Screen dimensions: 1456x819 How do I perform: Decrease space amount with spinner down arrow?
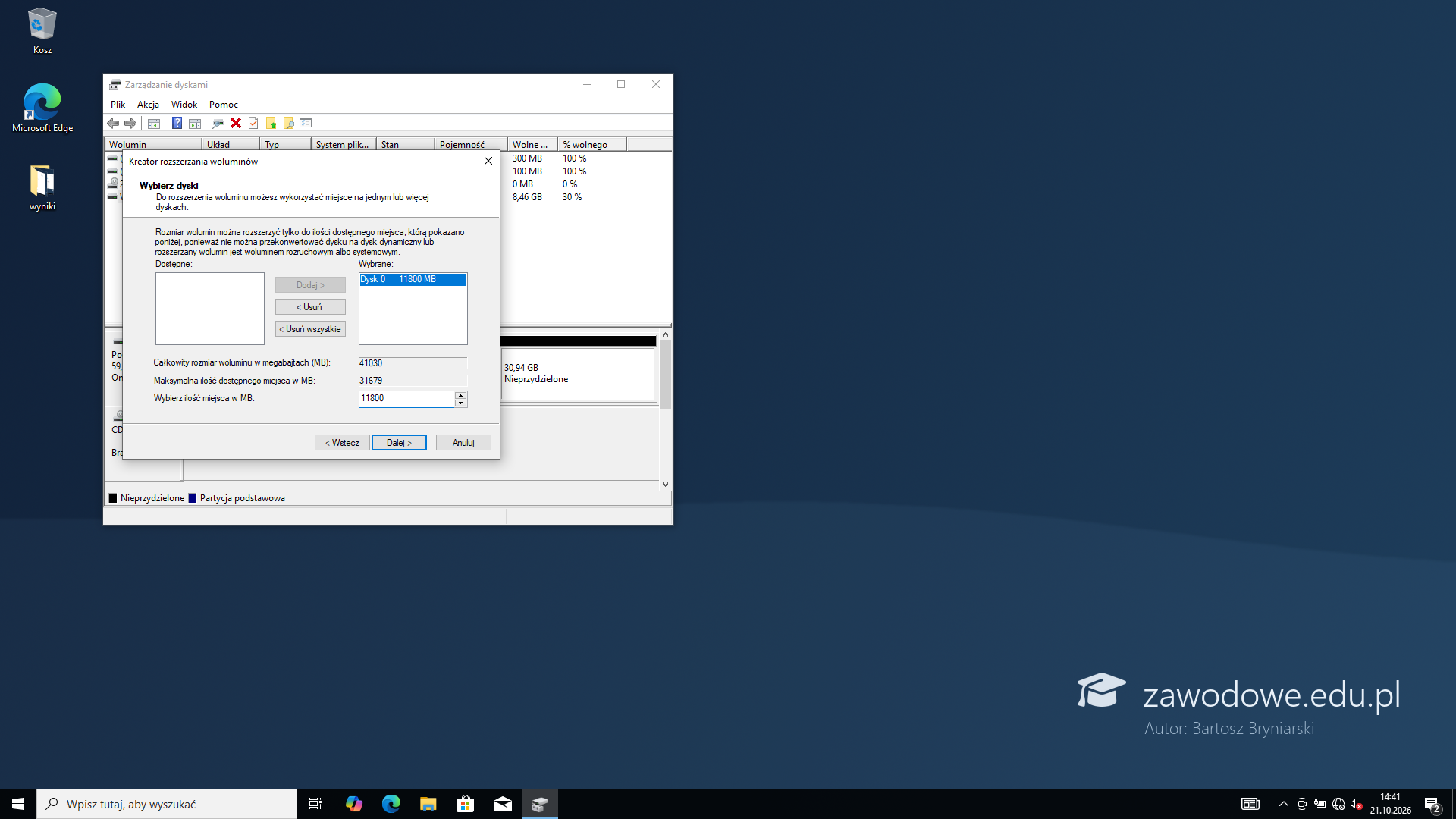[461, 403]
